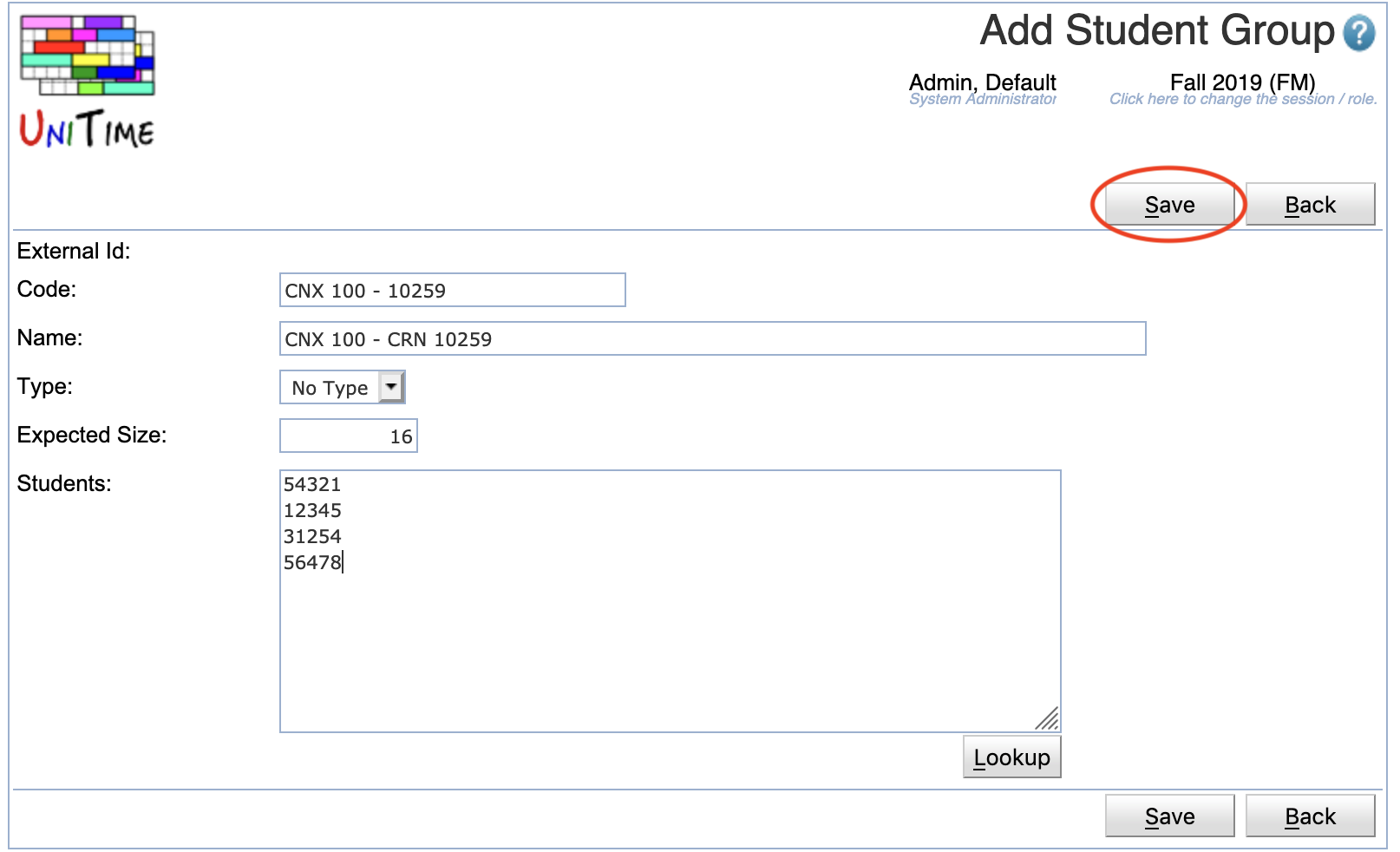Click the System Administrator role text

click(x=982, y=99)
